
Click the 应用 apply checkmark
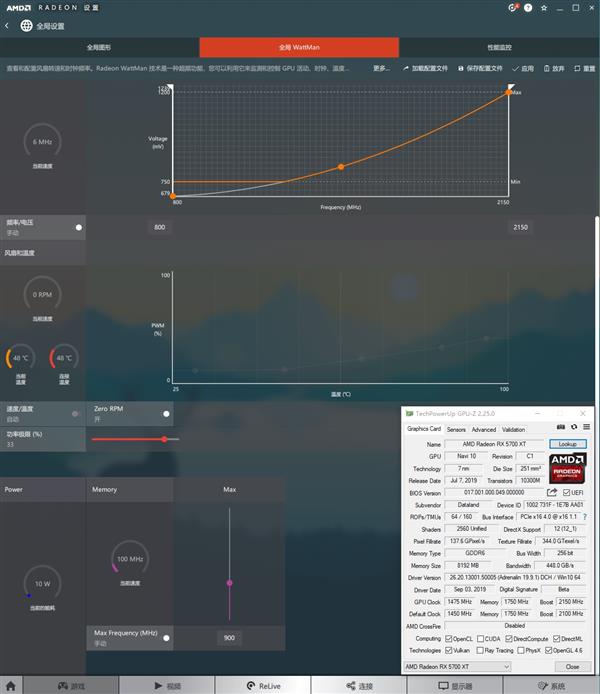(515, 69)
